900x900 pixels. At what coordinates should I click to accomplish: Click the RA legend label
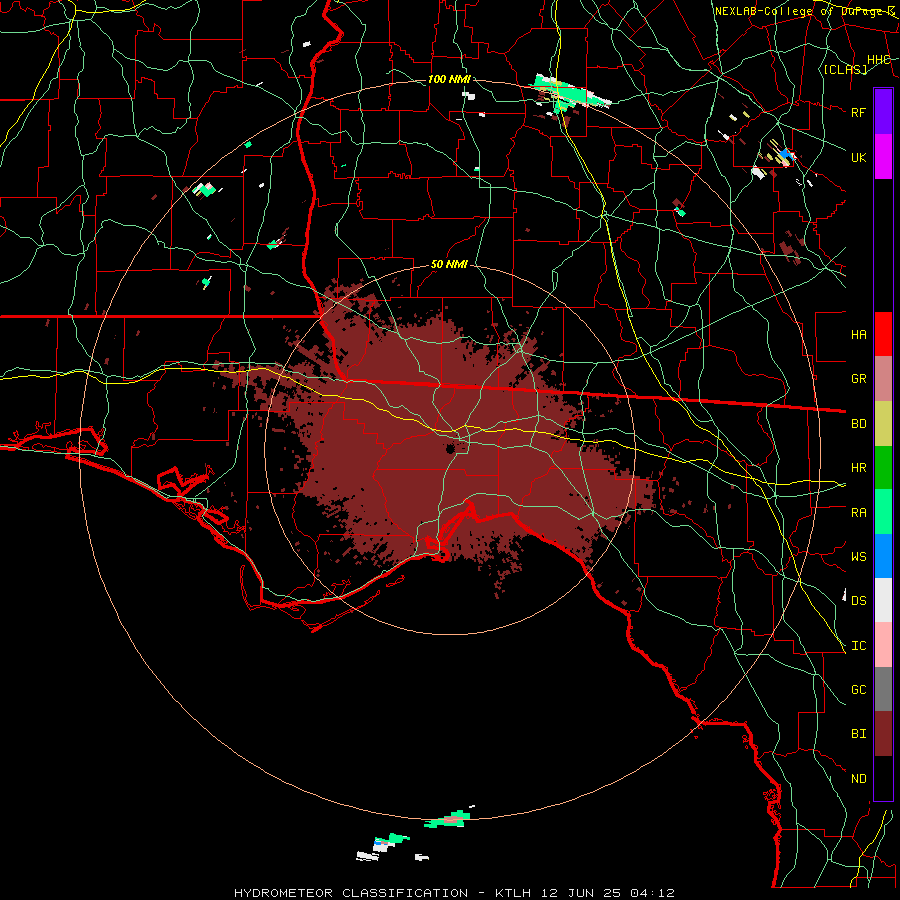[x=858, y=513]
